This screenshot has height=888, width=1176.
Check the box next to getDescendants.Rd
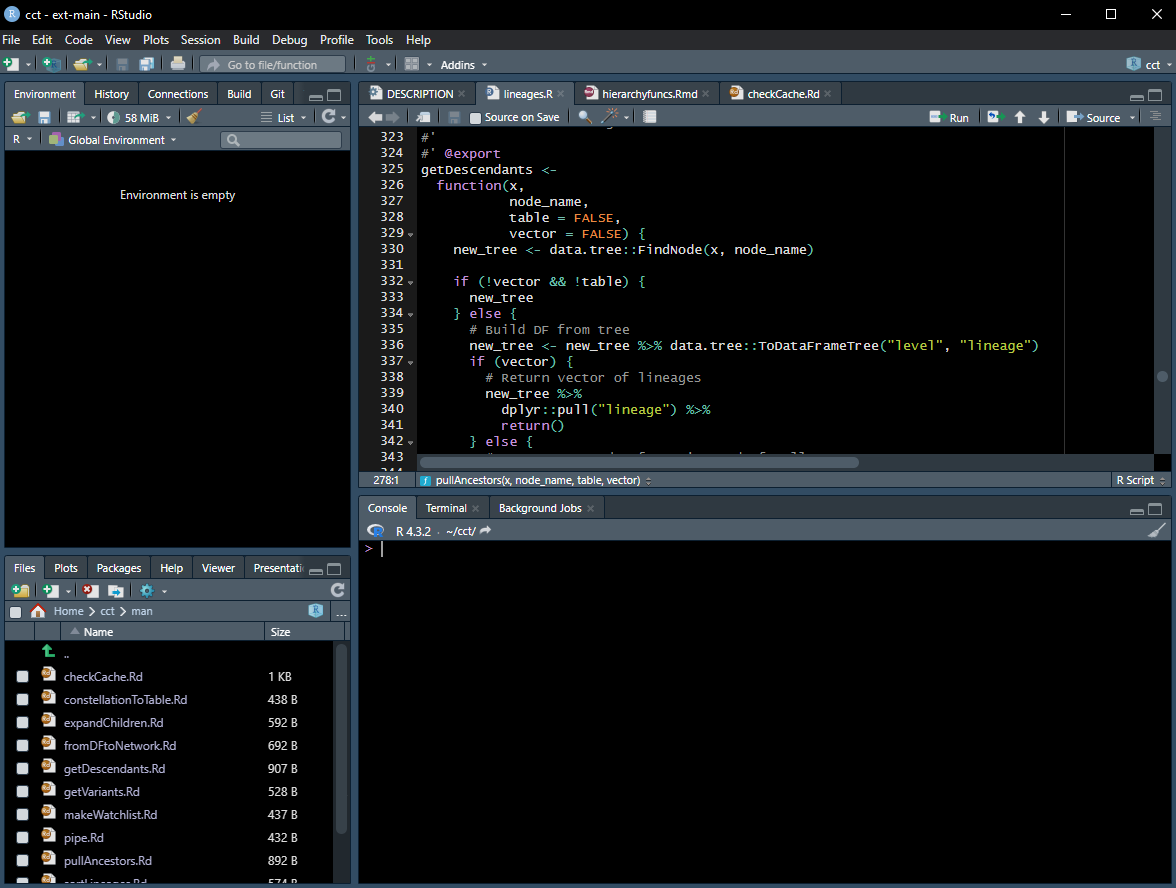pyautogui.click(x=22, y=769)
